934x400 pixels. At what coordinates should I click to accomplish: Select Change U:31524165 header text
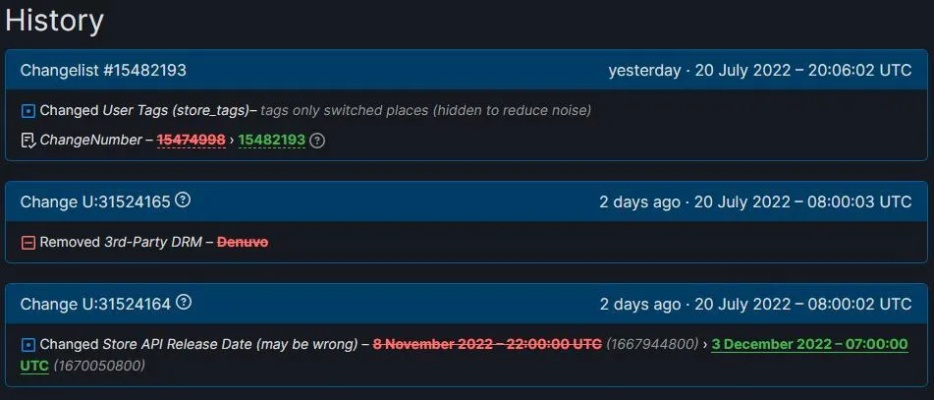95,202
